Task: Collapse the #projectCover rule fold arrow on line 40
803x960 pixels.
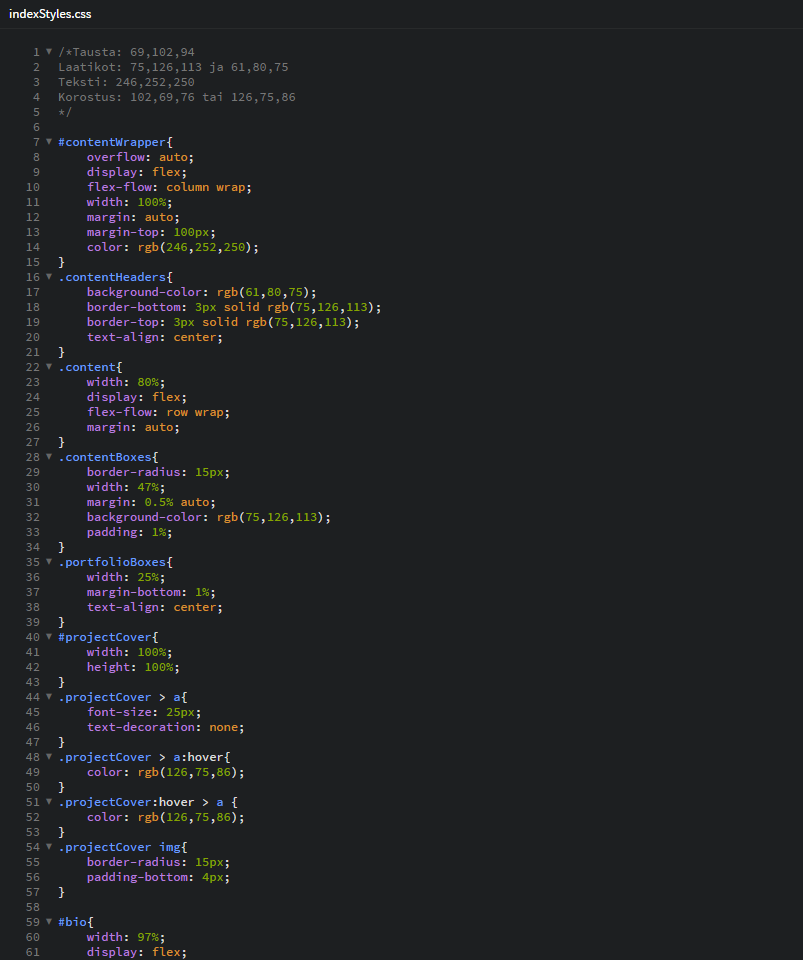Action: tap(49, 637)
